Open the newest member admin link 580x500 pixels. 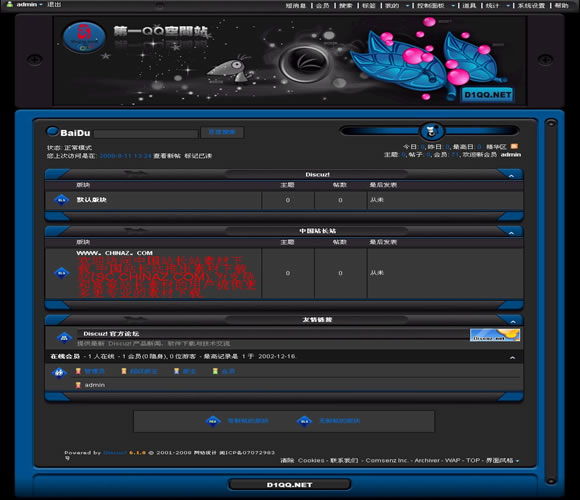510,155
